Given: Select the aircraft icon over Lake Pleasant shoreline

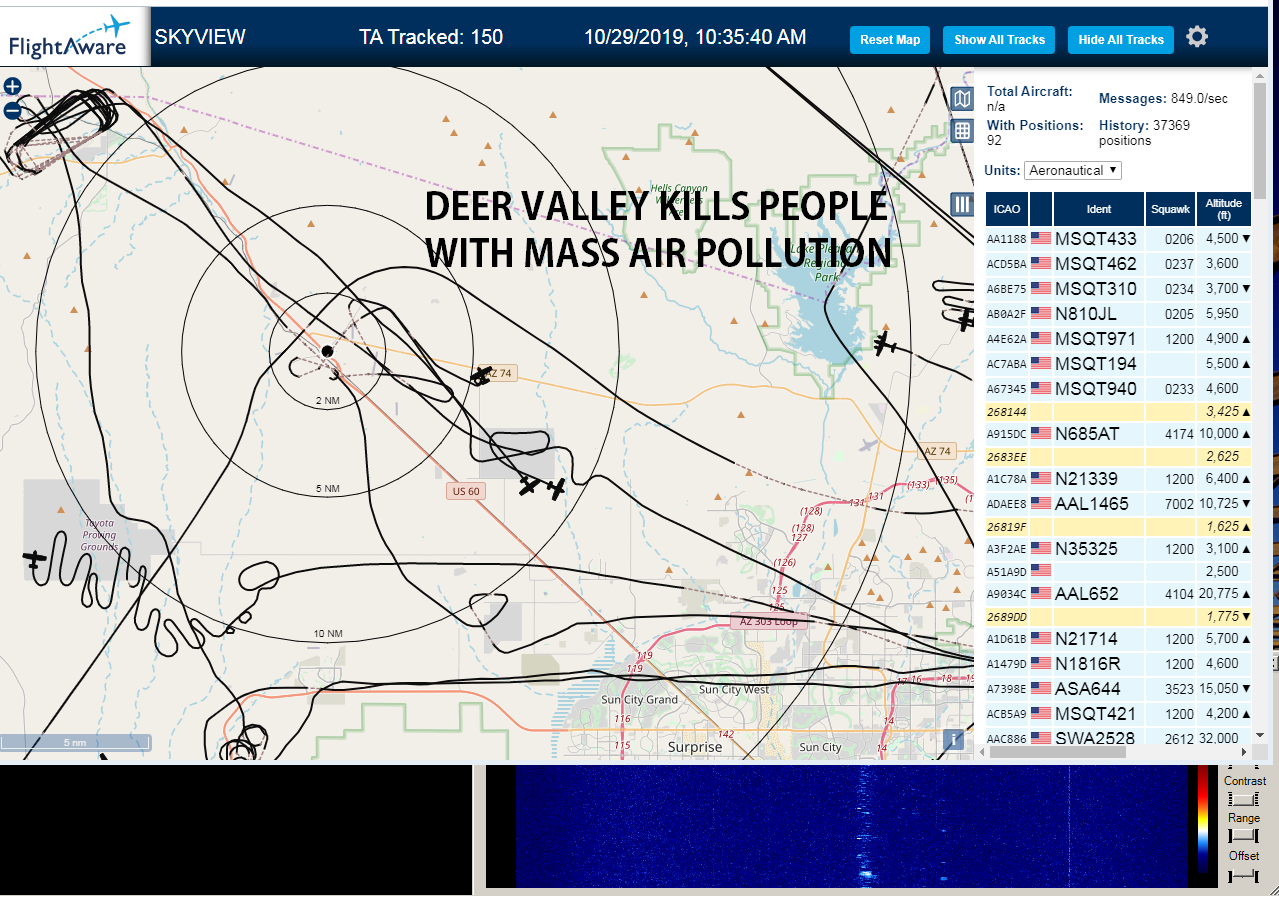Looking at the screenshot, I should click(x=884, y=345).
